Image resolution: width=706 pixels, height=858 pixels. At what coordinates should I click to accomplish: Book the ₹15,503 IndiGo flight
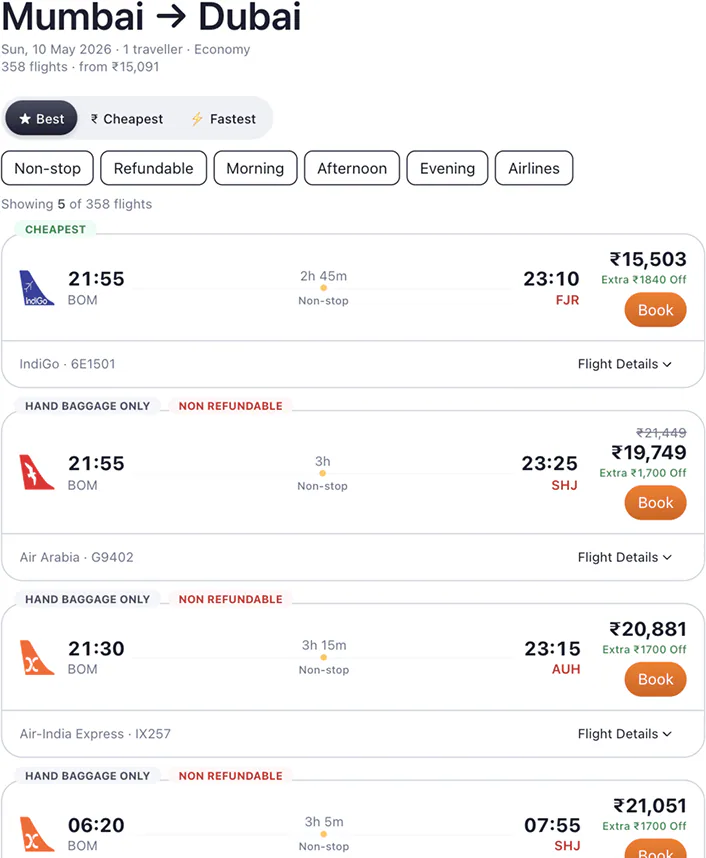point(655,310)
